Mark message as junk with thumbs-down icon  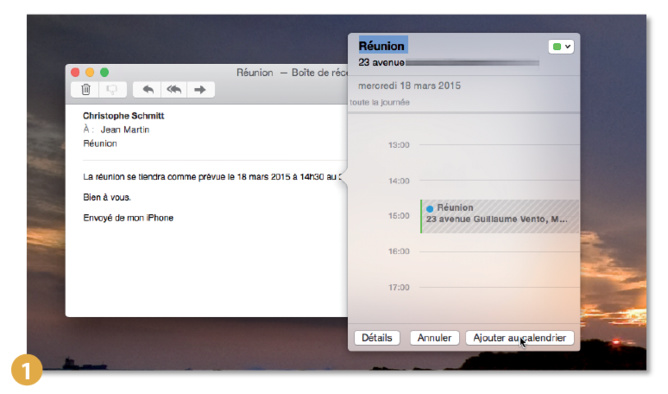112,89
